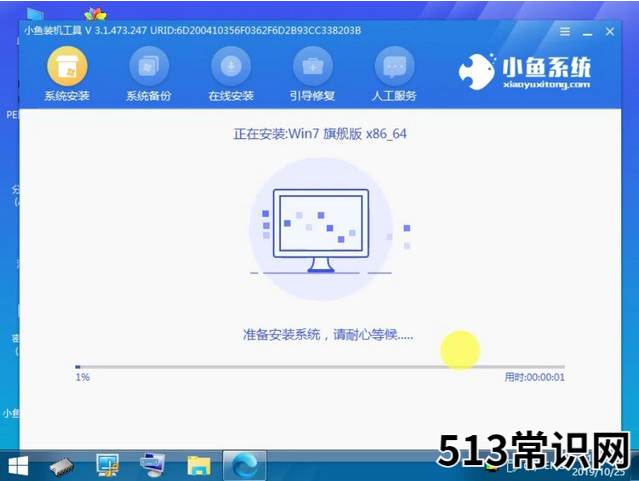Click the 正在安装:Win7 旗舰版 x86_64 heading
This screenshot has width=639, height=481.
[x=320, y=134]
